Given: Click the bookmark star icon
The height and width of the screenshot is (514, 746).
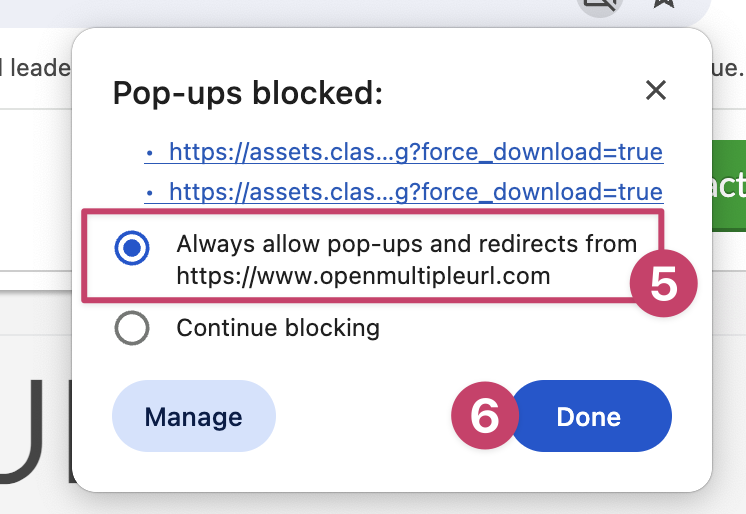Looking at the screenshot, I should pyautogui.click(x=663, y=5).
